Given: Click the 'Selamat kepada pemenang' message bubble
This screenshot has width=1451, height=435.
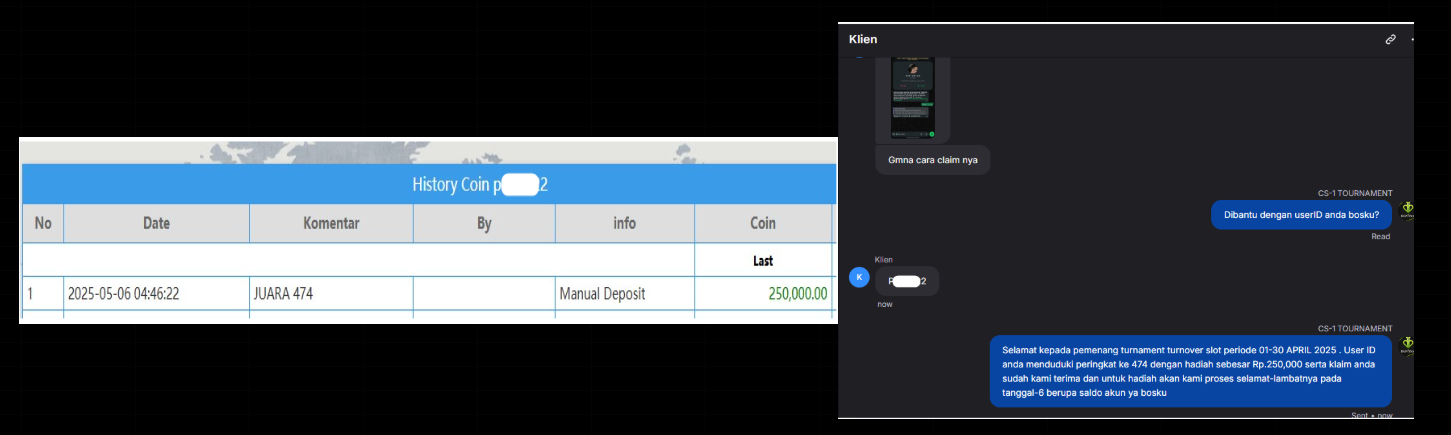Looking at the screenshot, I should coord(1190,371).
